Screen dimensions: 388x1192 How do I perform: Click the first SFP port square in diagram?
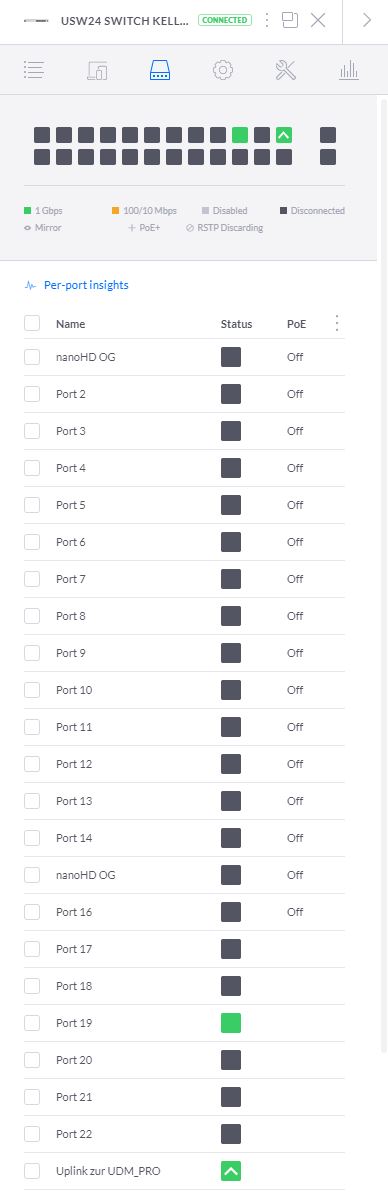(x=328, y=135)
